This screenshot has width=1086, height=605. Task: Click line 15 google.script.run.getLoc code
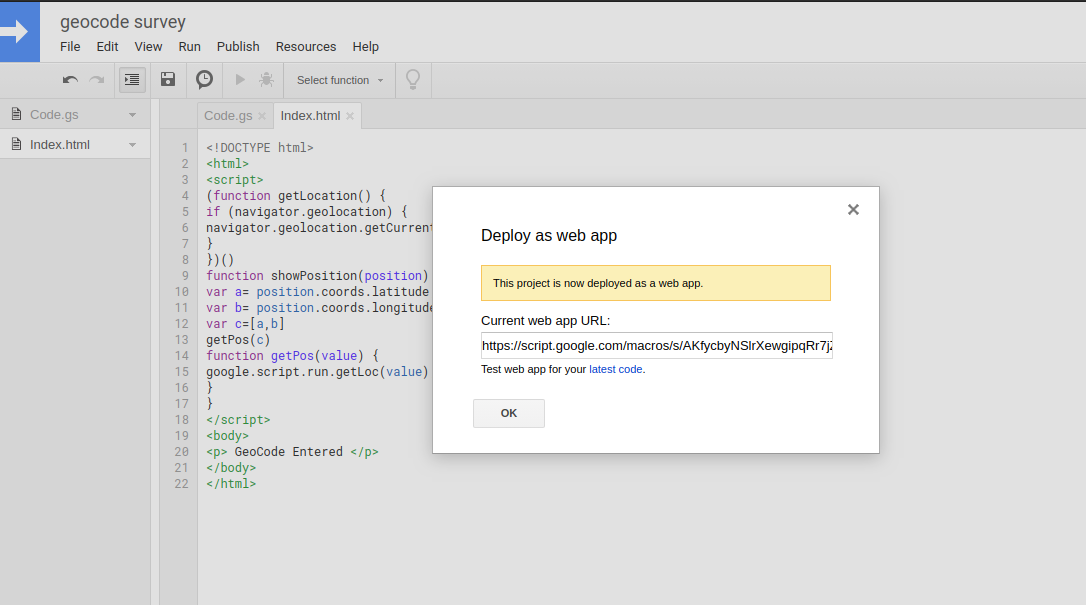coord(317,372)
